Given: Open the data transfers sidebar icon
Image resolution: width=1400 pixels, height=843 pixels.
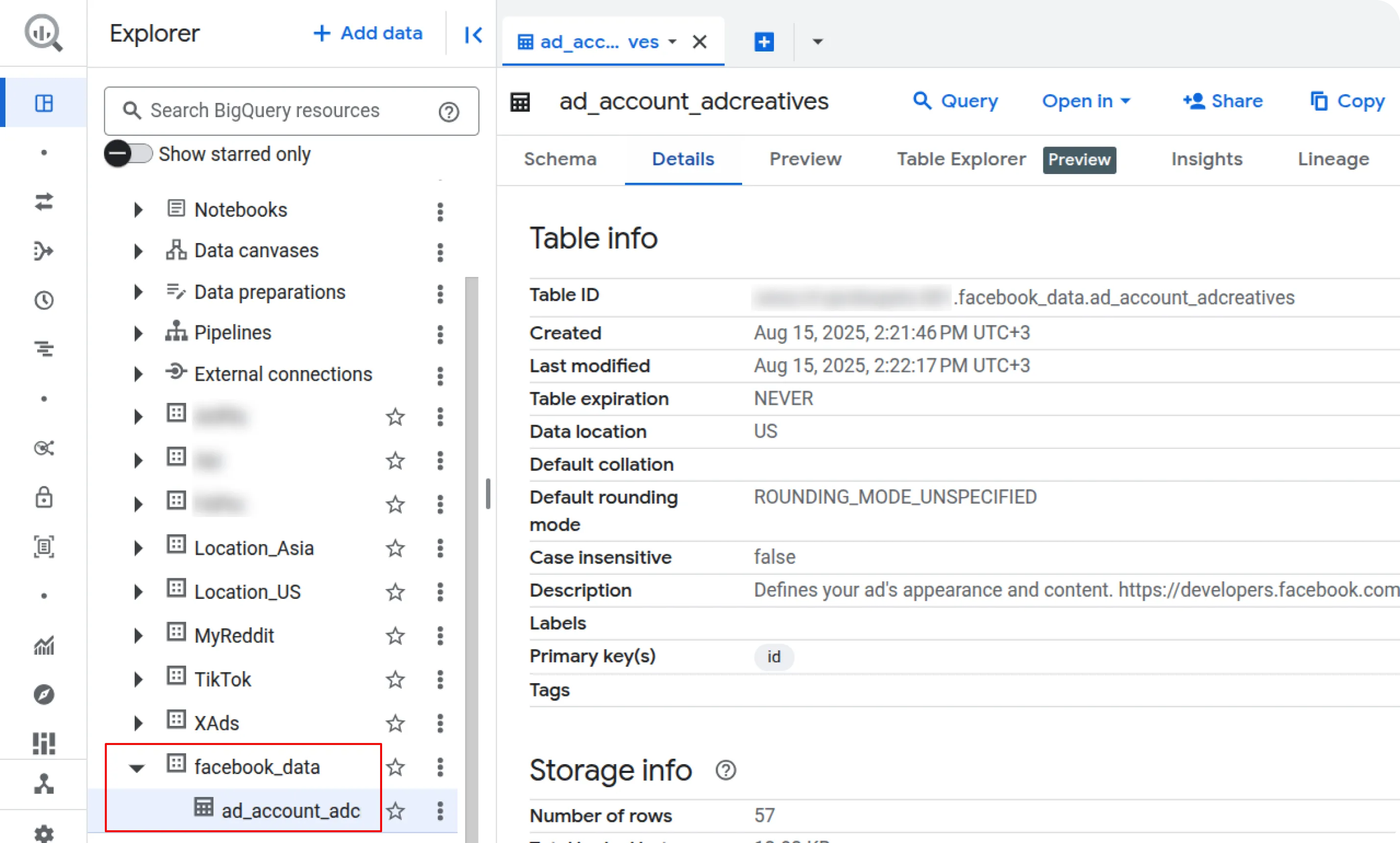Looking at the screenshot, I should [44, 201].
